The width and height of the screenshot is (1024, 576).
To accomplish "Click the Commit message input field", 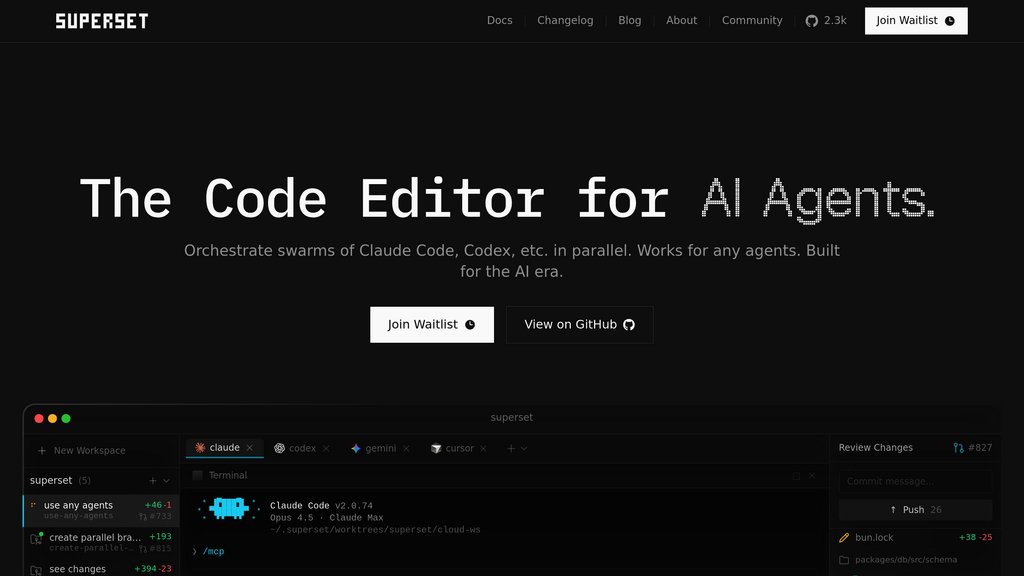I will pyautogui.click(x=915, y=481).
